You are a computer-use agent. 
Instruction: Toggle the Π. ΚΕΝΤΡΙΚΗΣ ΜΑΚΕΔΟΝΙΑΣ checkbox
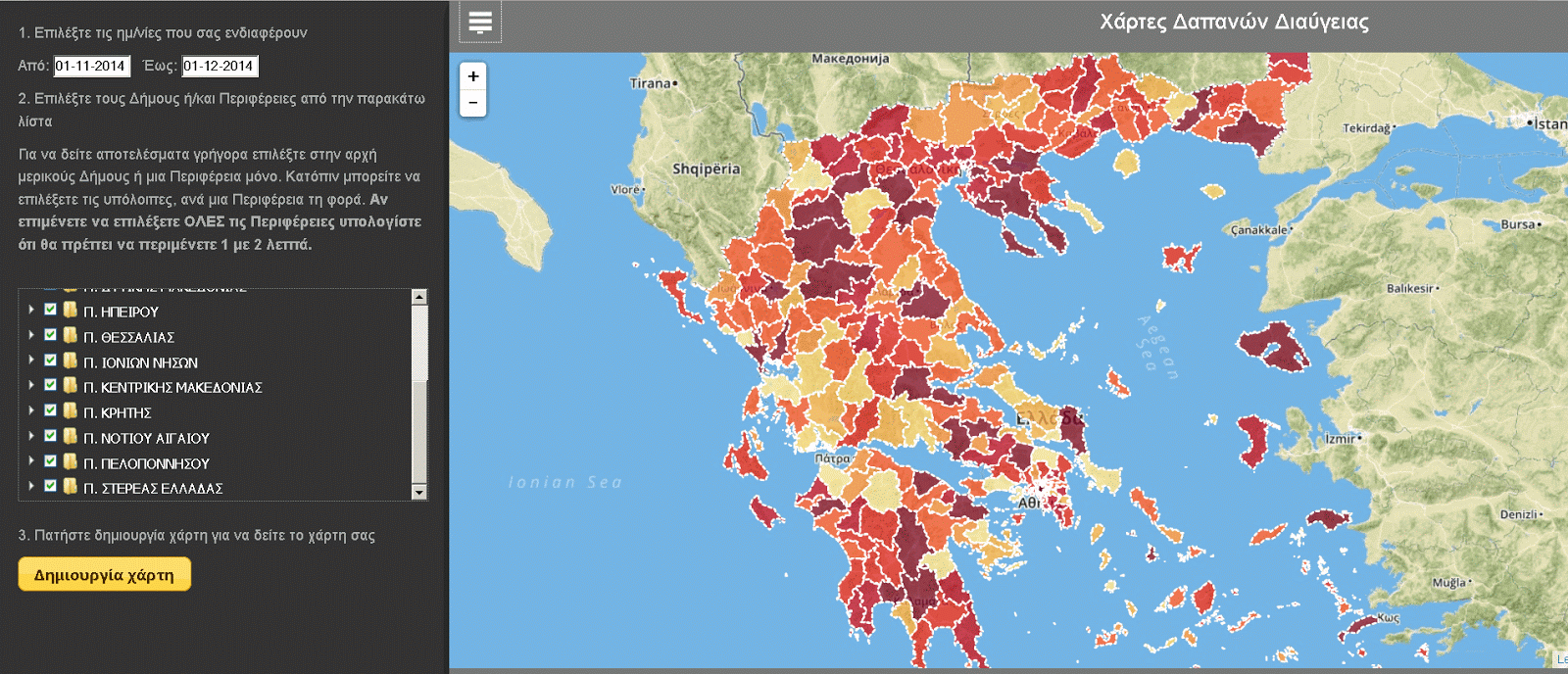[50, 385]
